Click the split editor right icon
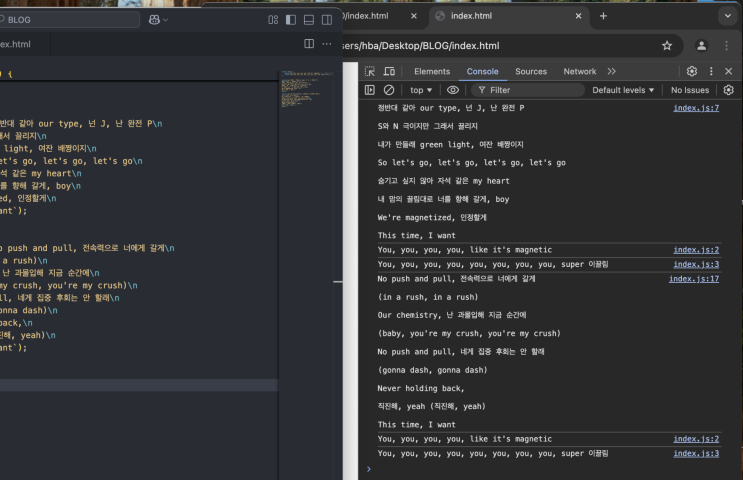The height and width of the screenshot is (480, 743). pyautogui.click(x=309, y=44)
